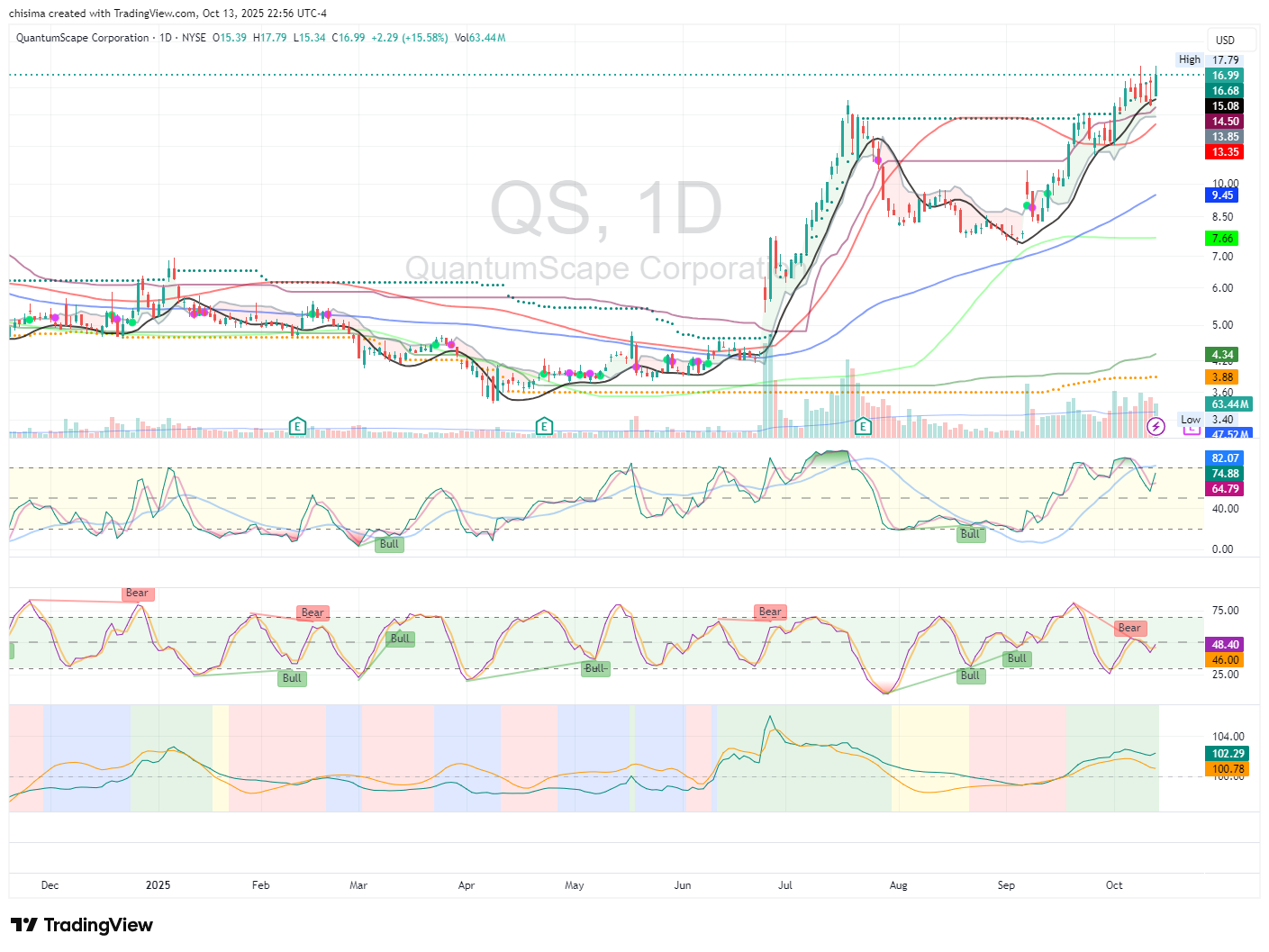Click the Oct label on the time axis
The image size is (1269, 952).
[x=1114, y=885]
